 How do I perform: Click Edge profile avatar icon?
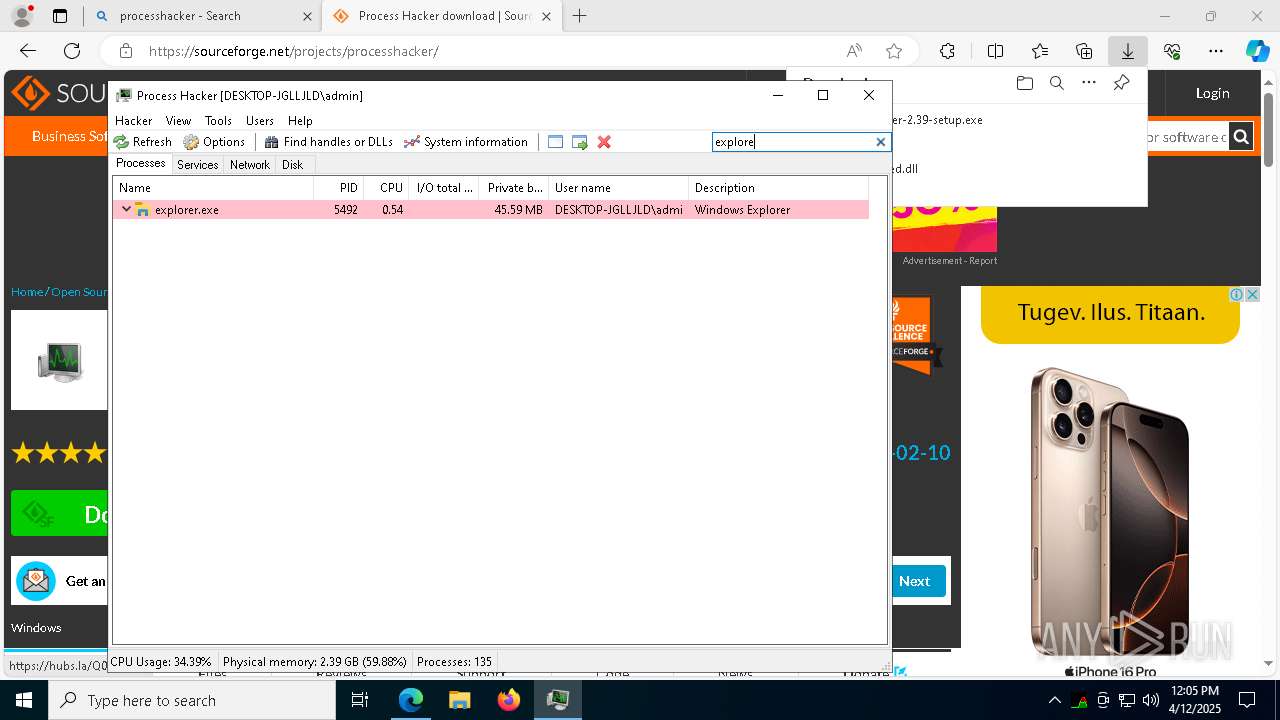click(22, 16)
